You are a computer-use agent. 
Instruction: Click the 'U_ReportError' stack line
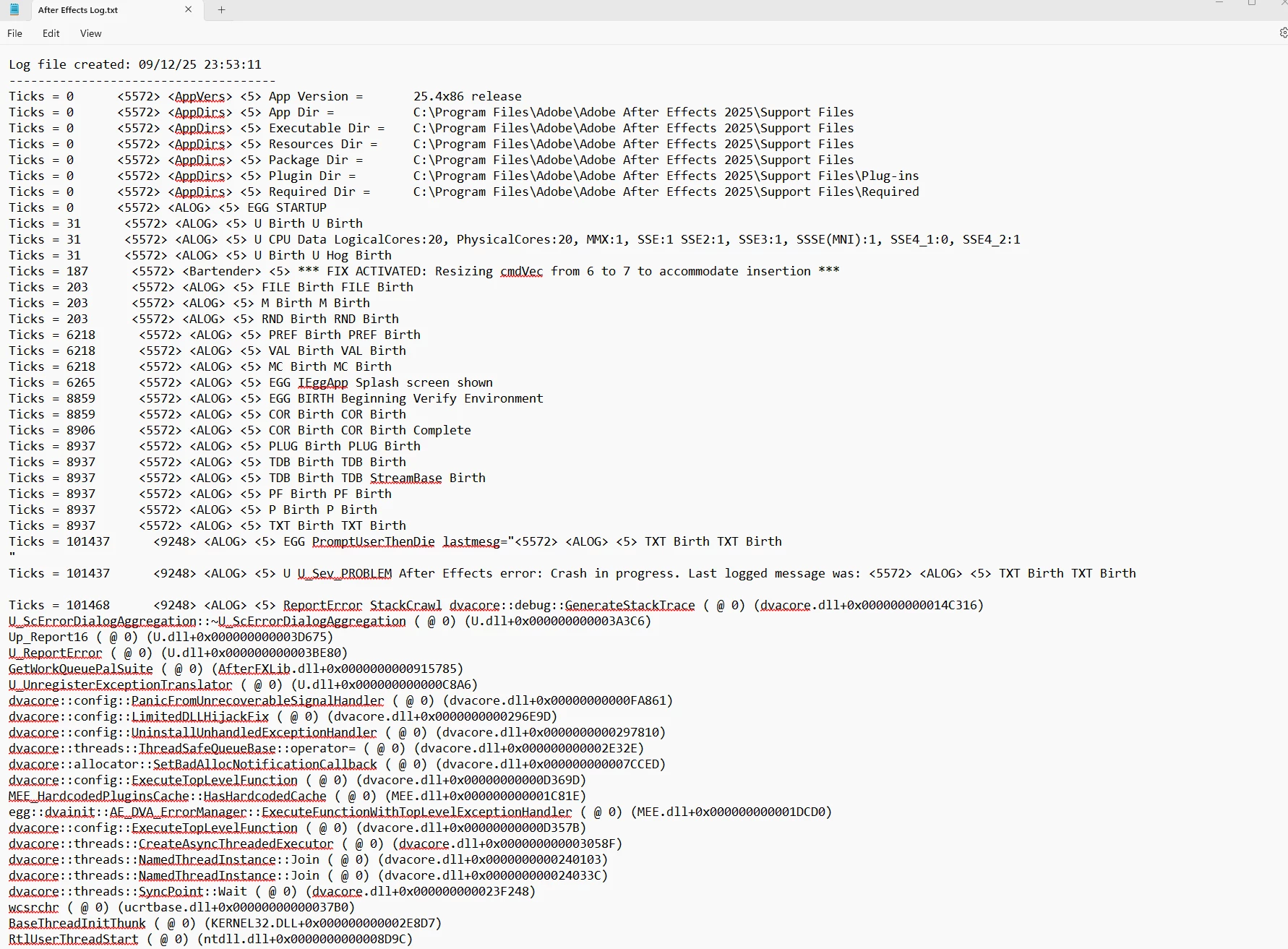tap(178, 653)
